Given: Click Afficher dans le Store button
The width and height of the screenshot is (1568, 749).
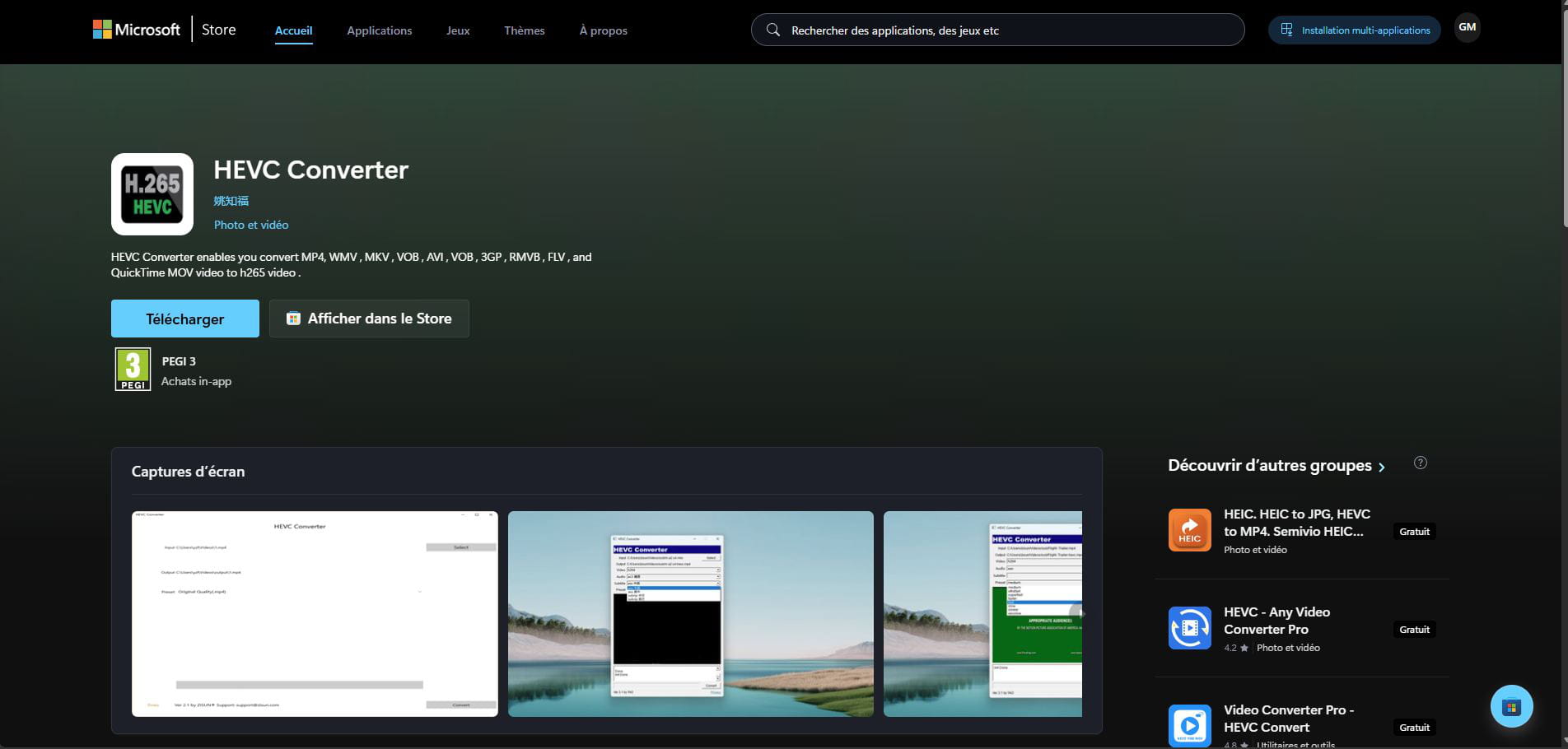Looking at the screenshot, I should click(x=369, y=319).
